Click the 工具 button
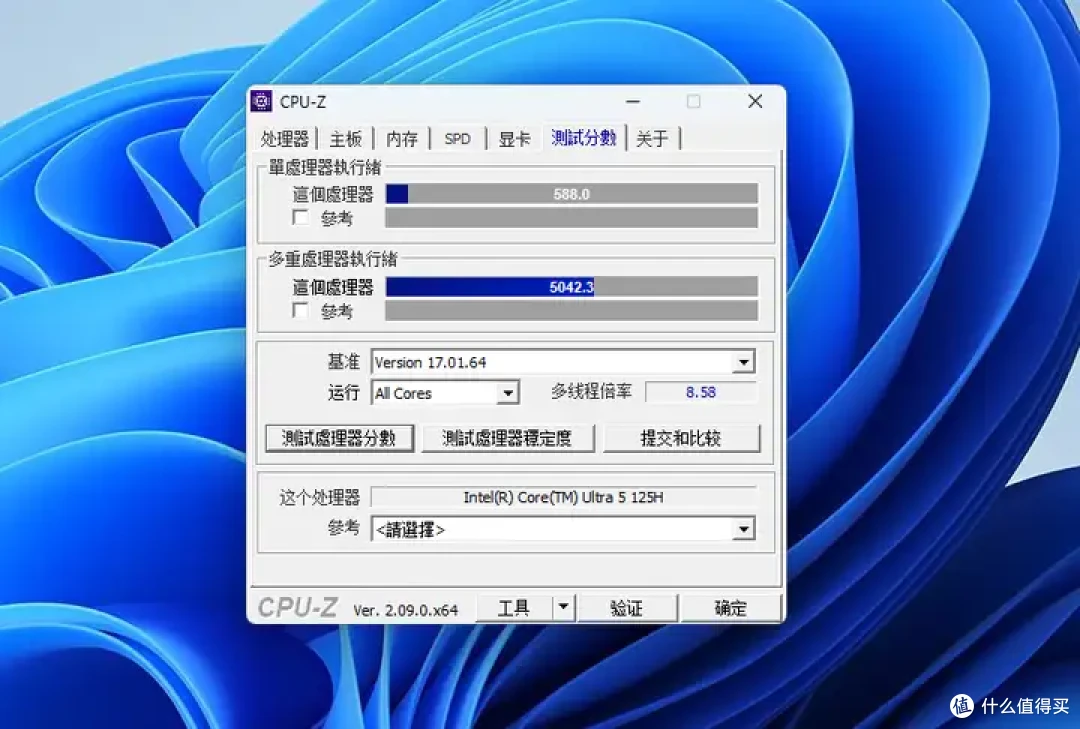The width and height of the screenshot is (1080, 729). coord(514,608)
